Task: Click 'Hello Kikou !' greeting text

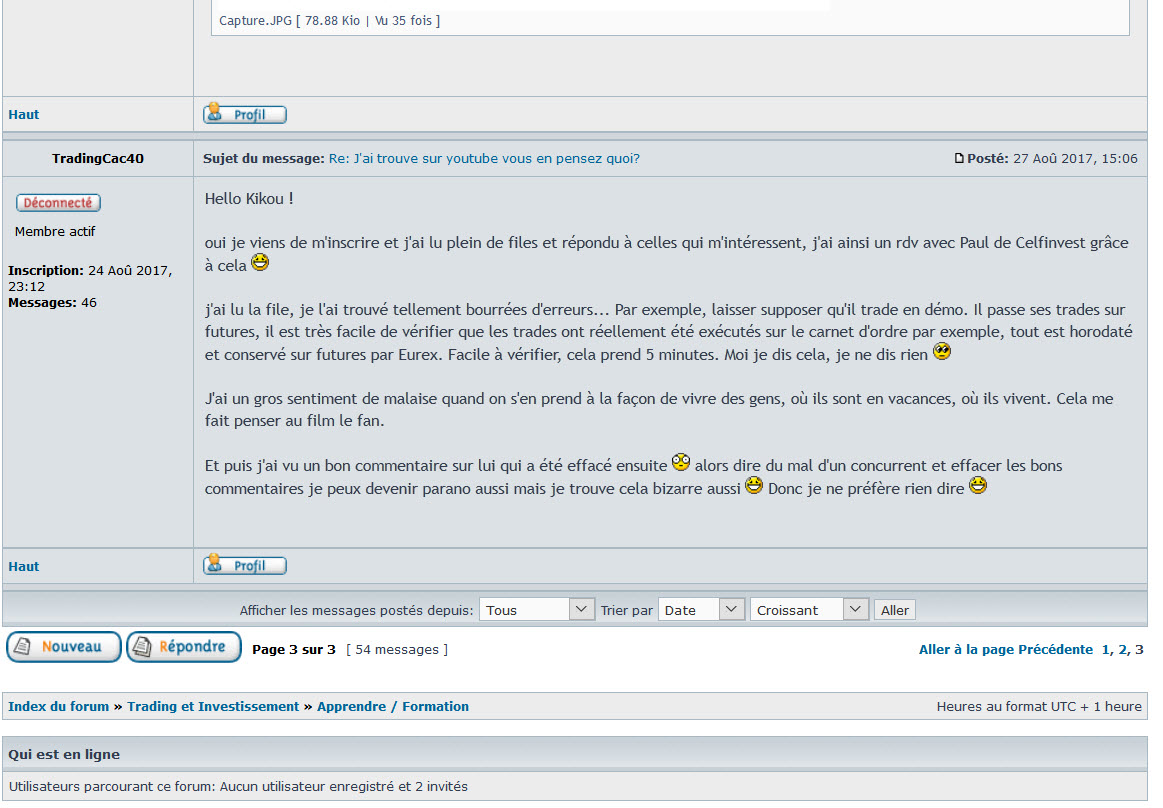Action: point(249,199)
